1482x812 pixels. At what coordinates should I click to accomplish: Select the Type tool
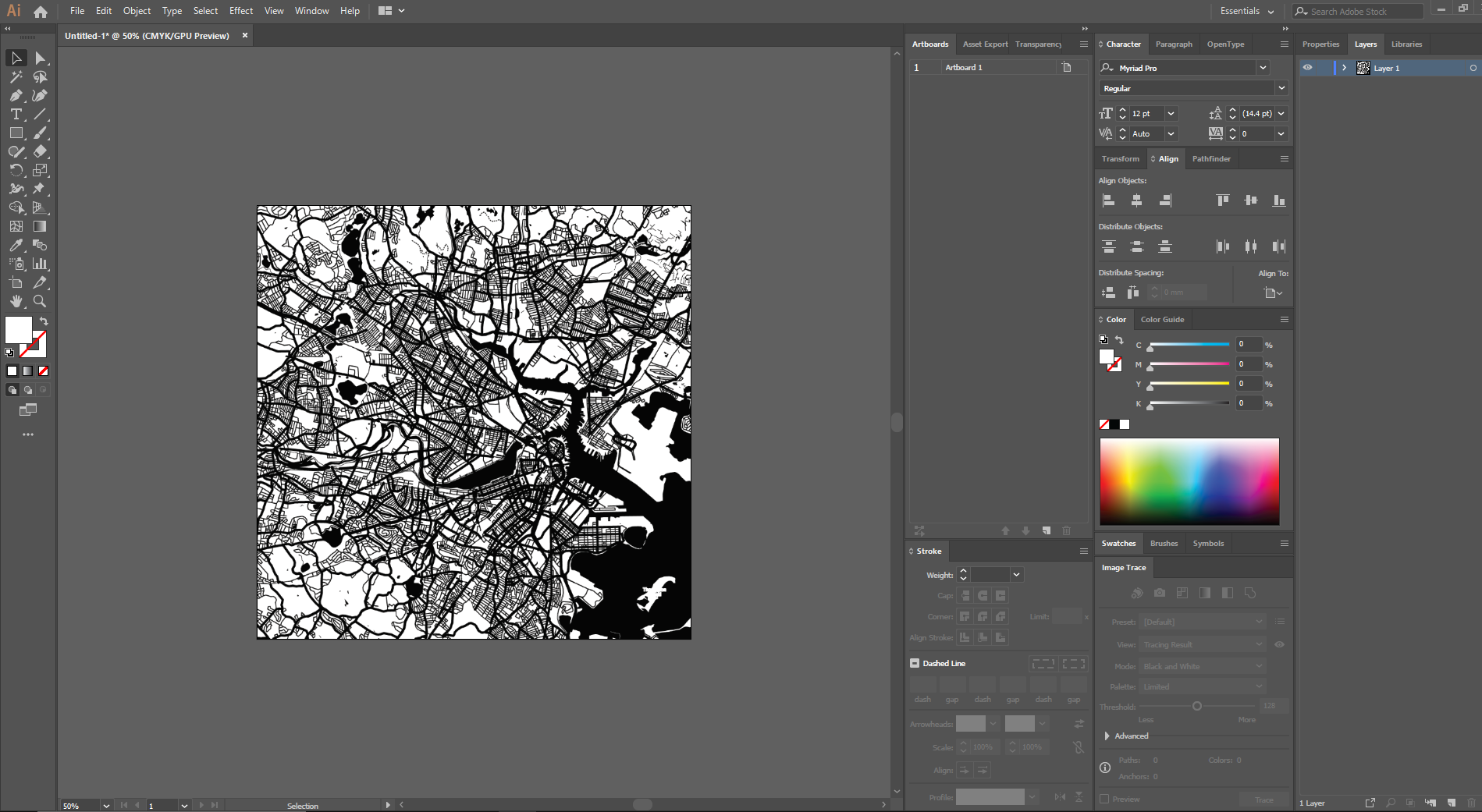pyautogui.click(x=16, y=115)
